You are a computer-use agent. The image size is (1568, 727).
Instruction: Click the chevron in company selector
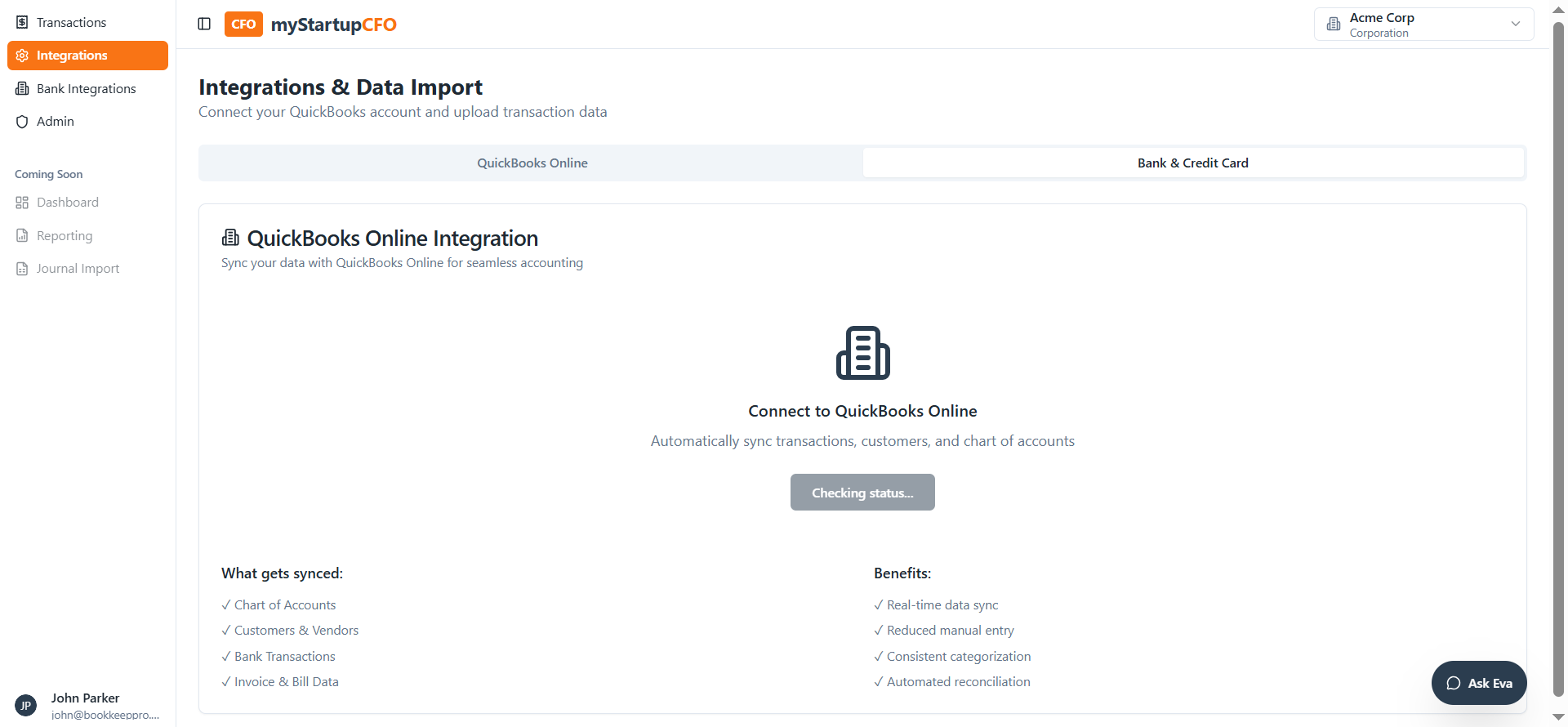pyautogui.click(x=1515, y=24)
